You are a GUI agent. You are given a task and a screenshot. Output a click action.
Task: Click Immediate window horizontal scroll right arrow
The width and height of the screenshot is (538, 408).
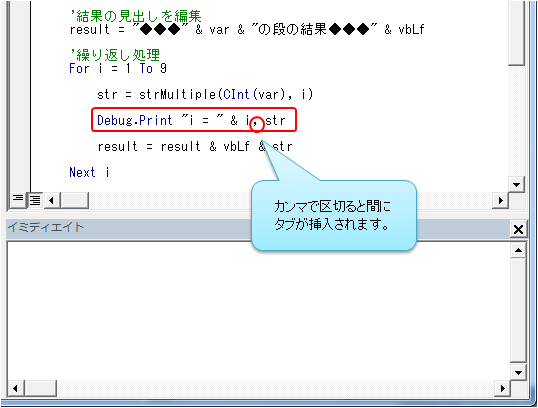(x=502, y=388)
